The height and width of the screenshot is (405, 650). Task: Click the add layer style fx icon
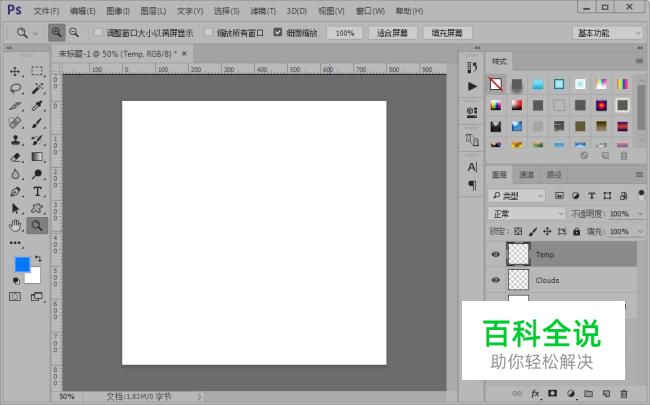coord(535,393)
